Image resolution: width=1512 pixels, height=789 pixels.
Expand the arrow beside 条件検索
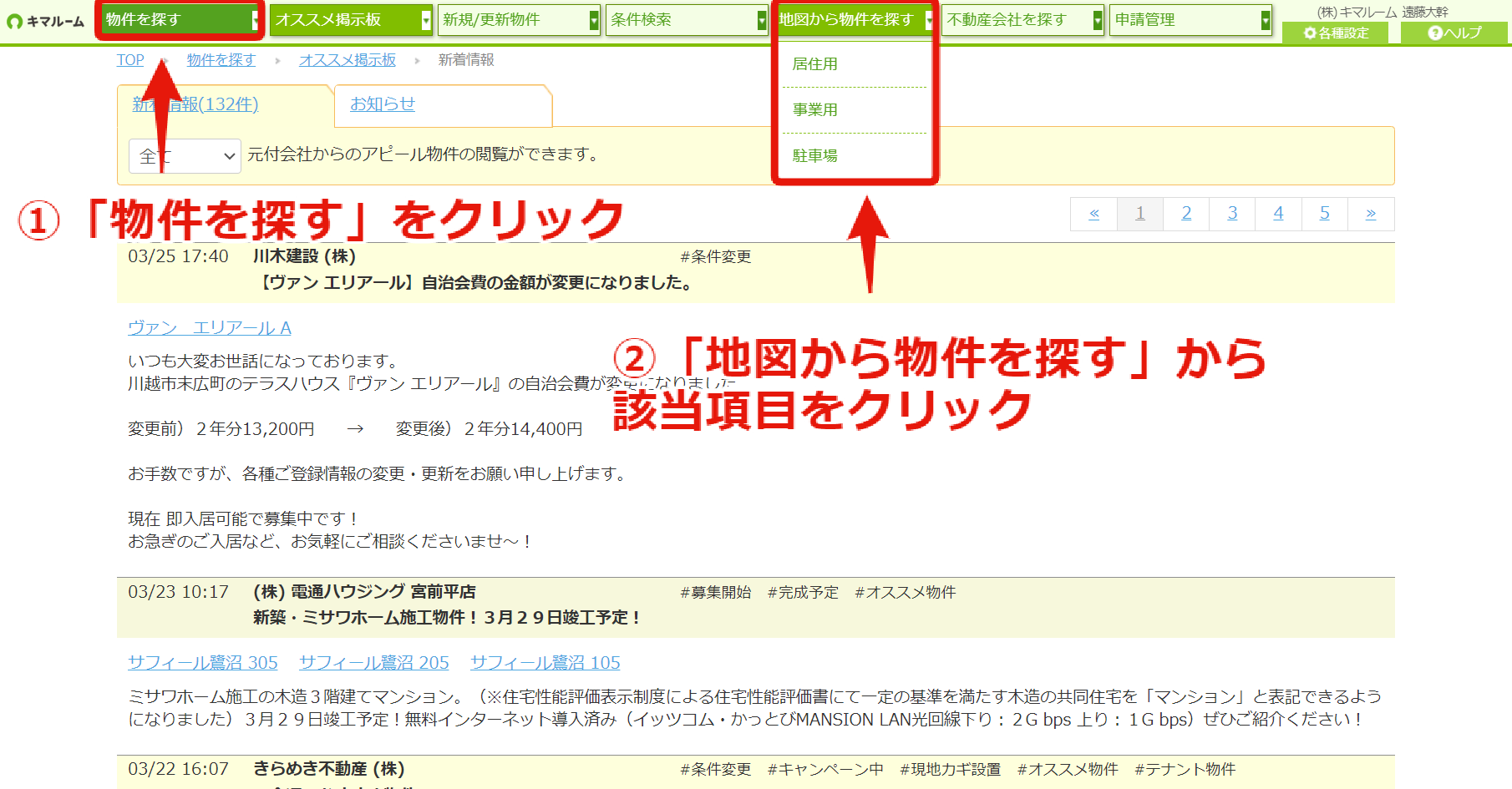[762, 20]
